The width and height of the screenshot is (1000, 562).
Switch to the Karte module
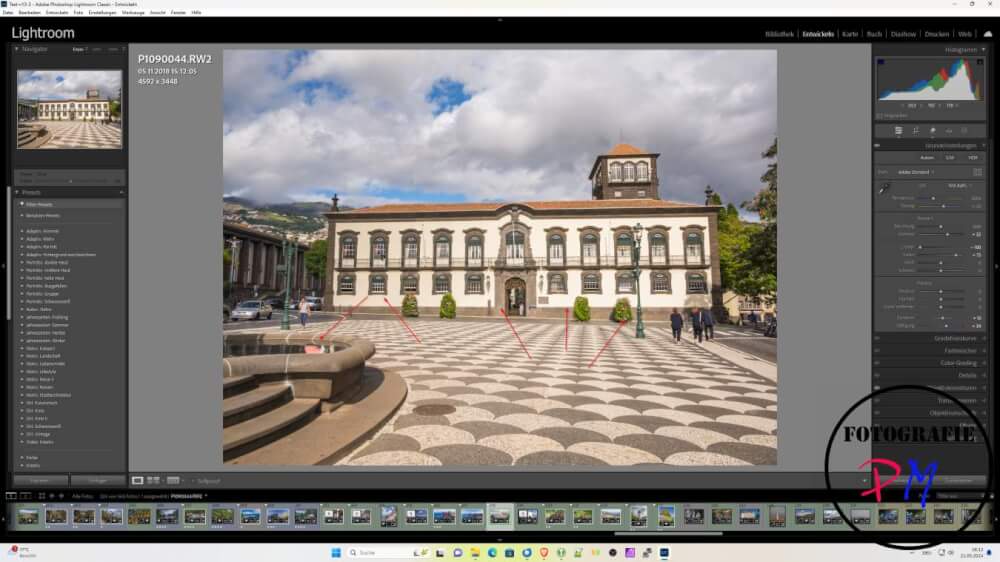coord(850,34)
